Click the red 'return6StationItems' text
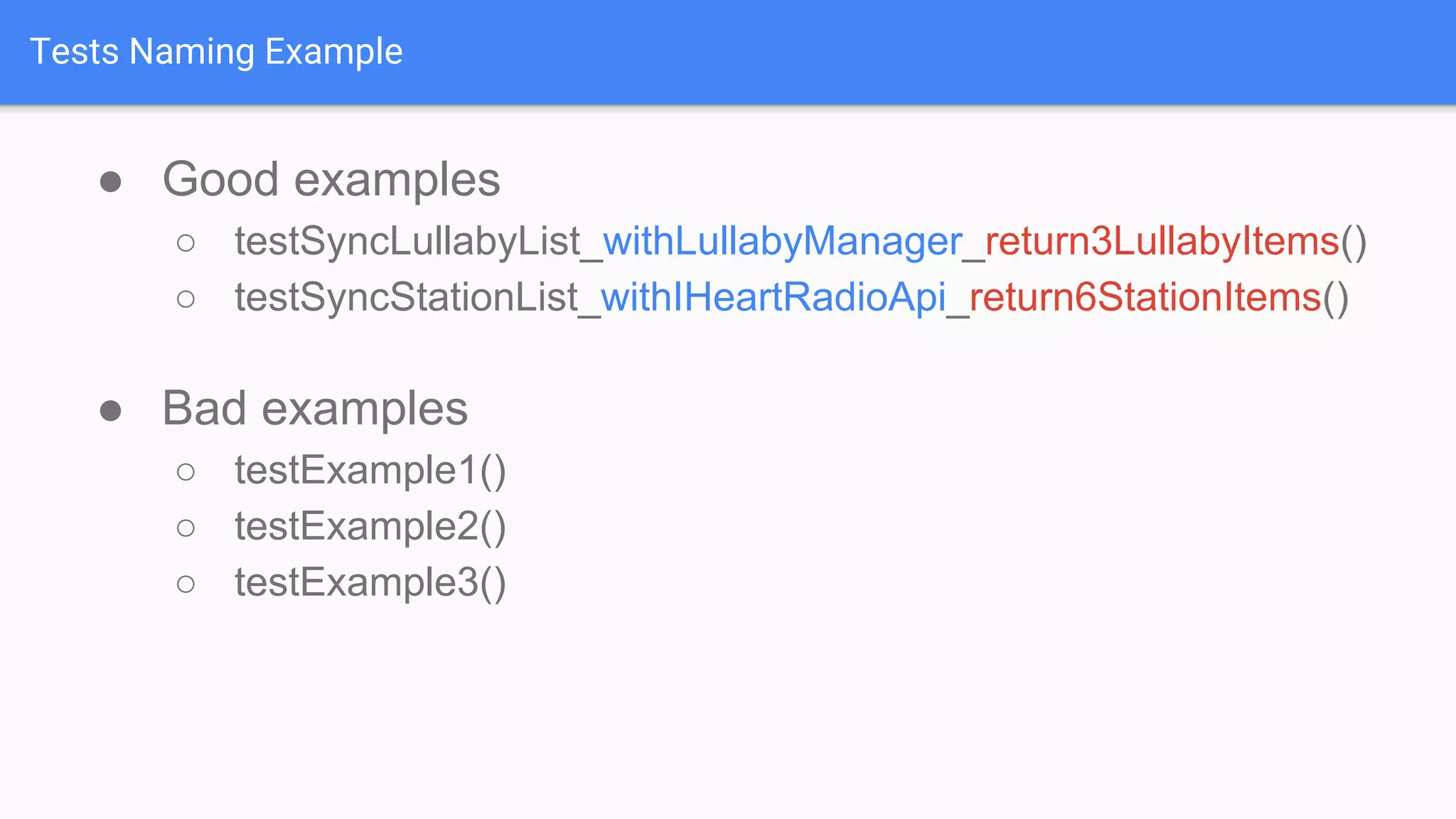Screen dimensions: 1456x819 coord(1145,297)
